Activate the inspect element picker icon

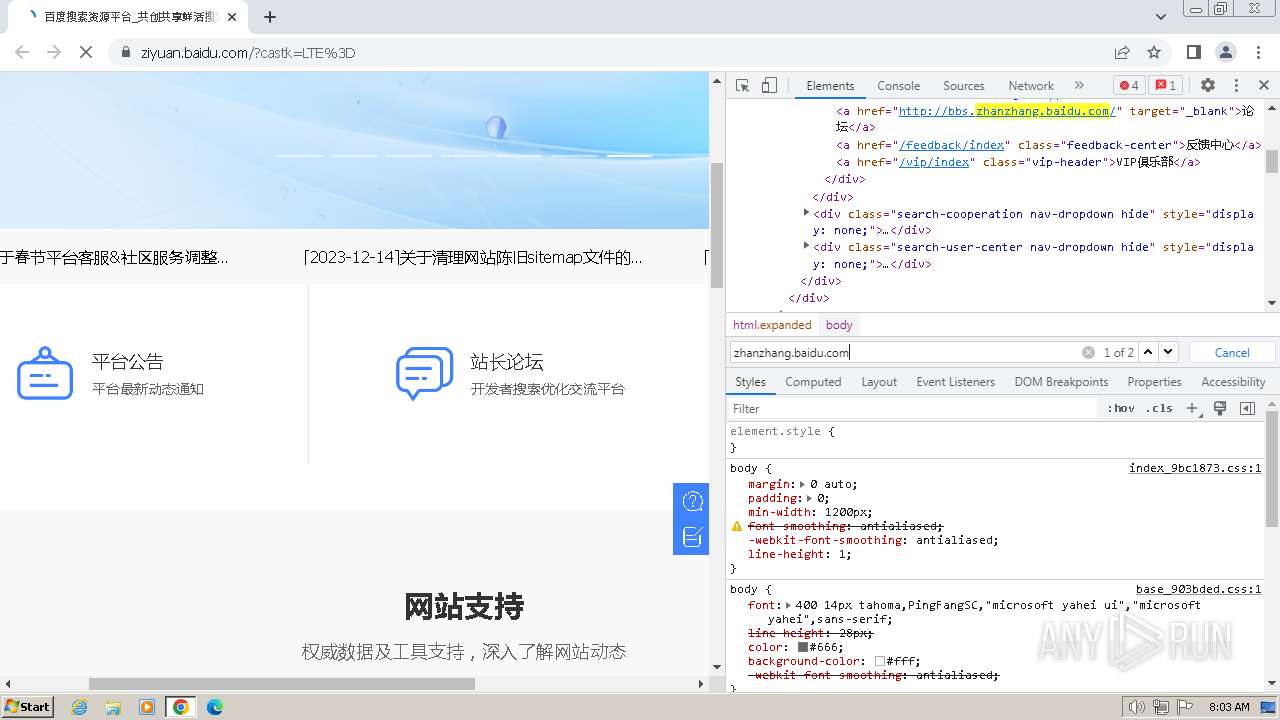[742, 85]
